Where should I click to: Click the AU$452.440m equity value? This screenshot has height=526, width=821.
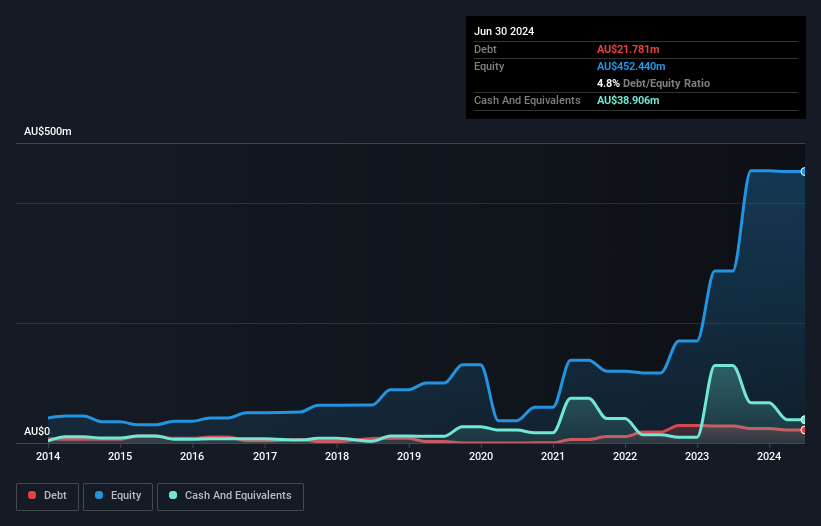click(631, 66)
